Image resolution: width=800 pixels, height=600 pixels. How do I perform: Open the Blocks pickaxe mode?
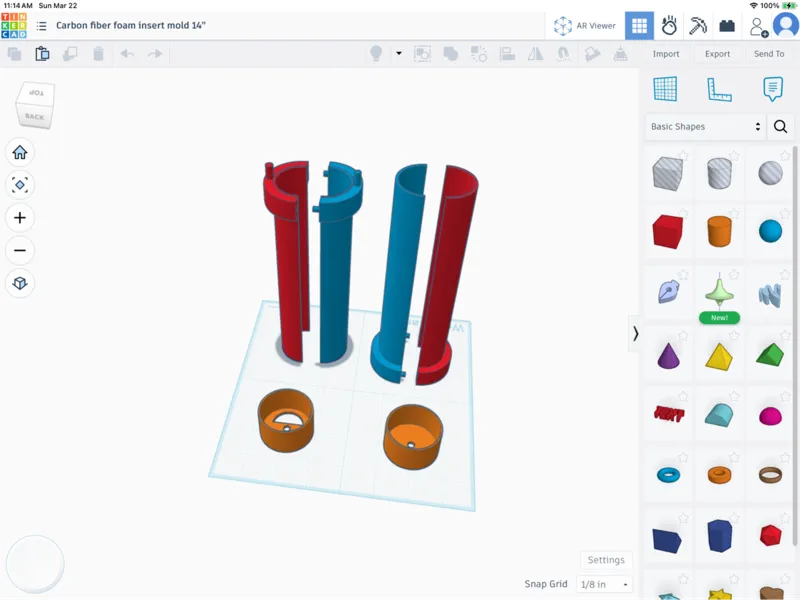click(x=697, y=26)
